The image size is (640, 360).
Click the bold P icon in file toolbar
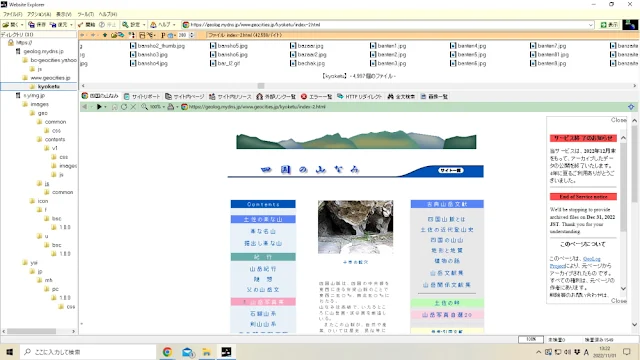163,35
